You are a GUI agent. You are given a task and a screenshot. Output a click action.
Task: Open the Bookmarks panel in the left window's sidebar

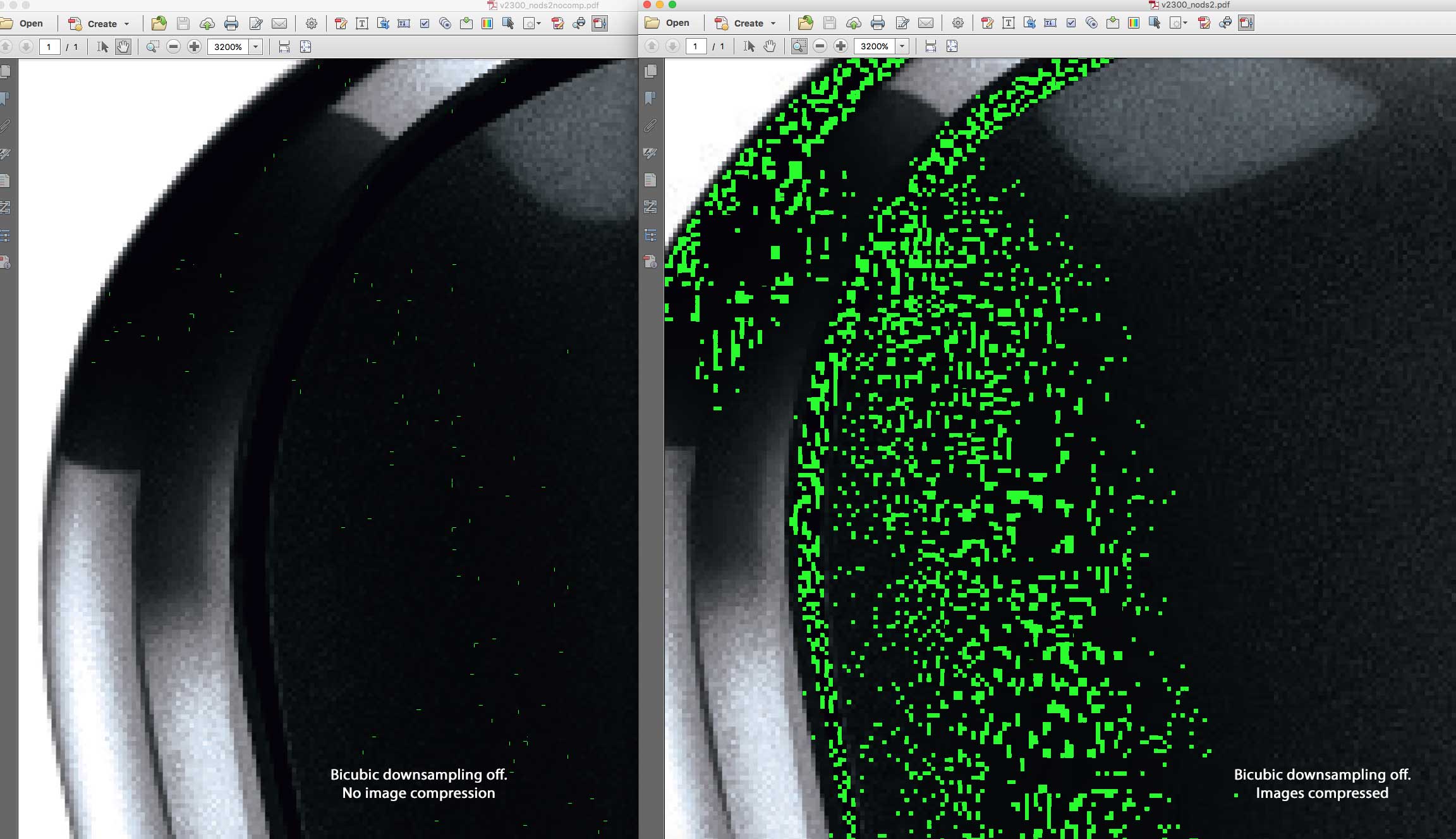tap(5, 99)
